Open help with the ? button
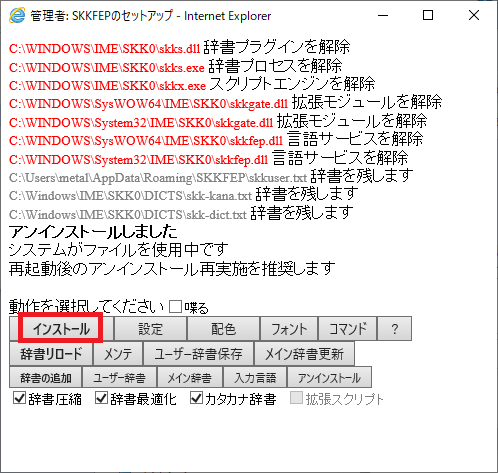Screen dimensions: 498x473 (x=394, y=329)
